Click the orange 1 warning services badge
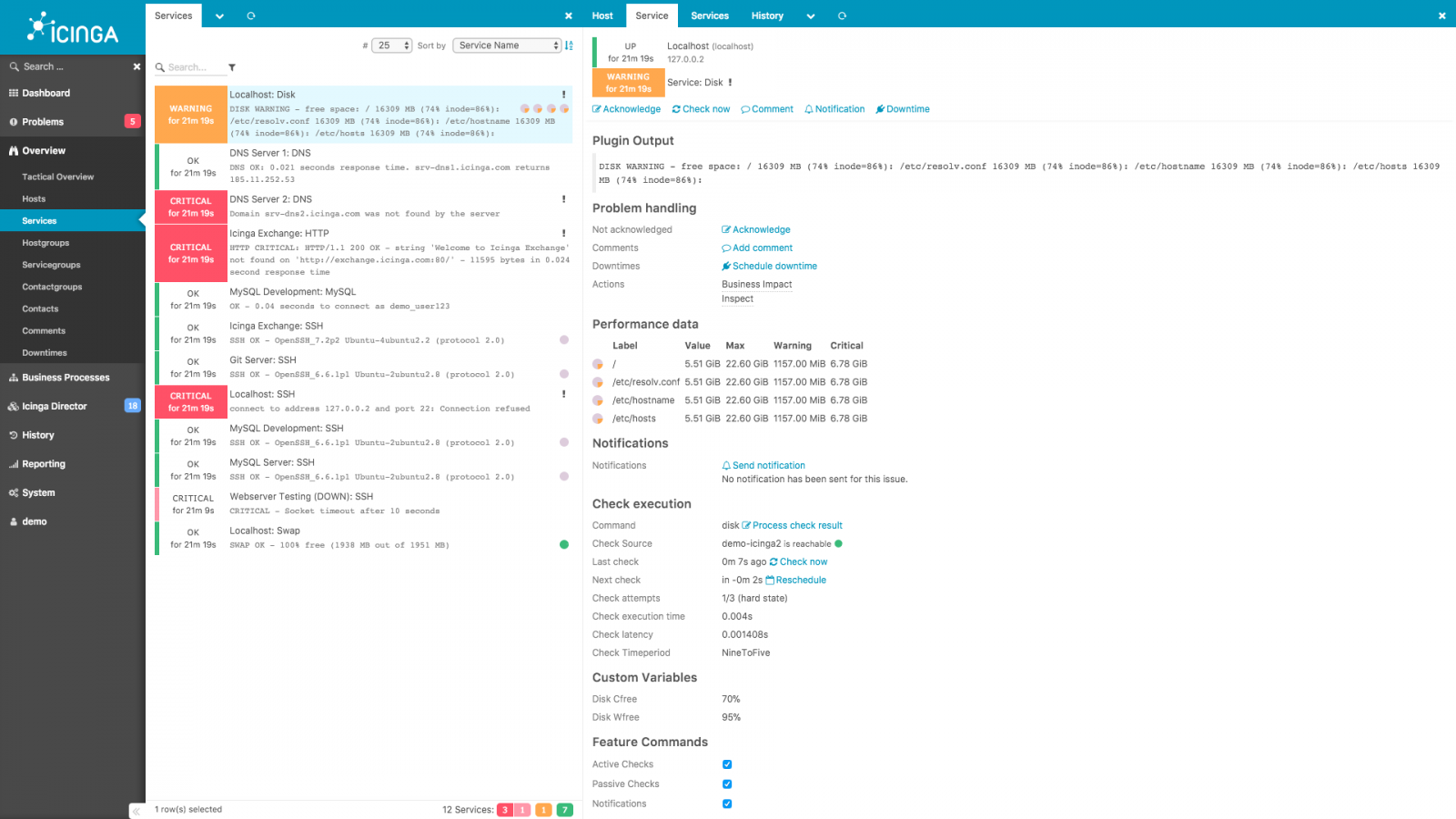The width and height of the screenshot is (1456, 819). (543, 810)
